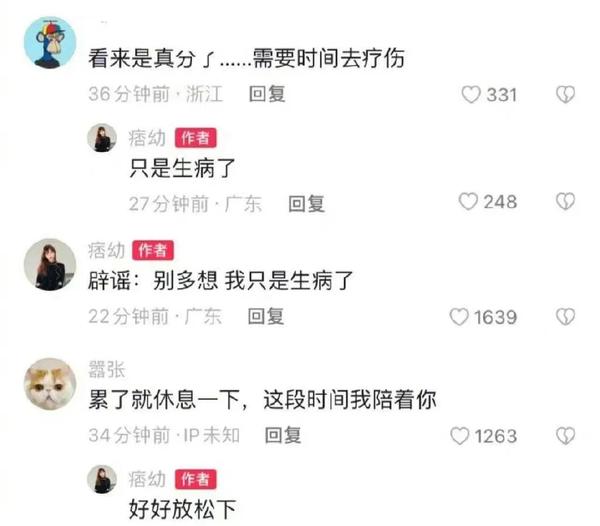
Task: Tap username 嚣张
Action: coord(107,369)
